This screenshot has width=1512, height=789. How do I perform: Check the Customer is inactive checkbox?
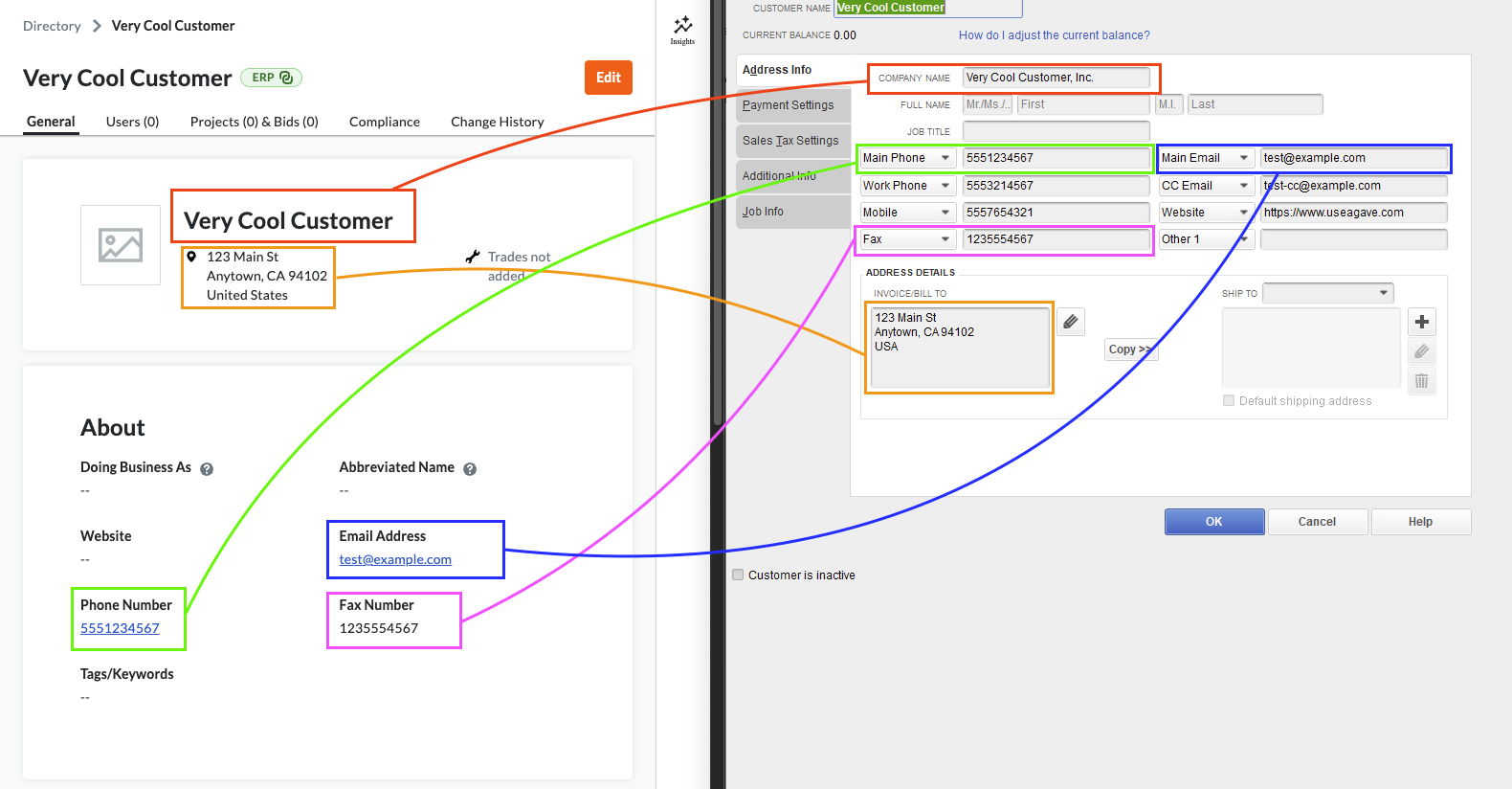(x=738, y=575)
